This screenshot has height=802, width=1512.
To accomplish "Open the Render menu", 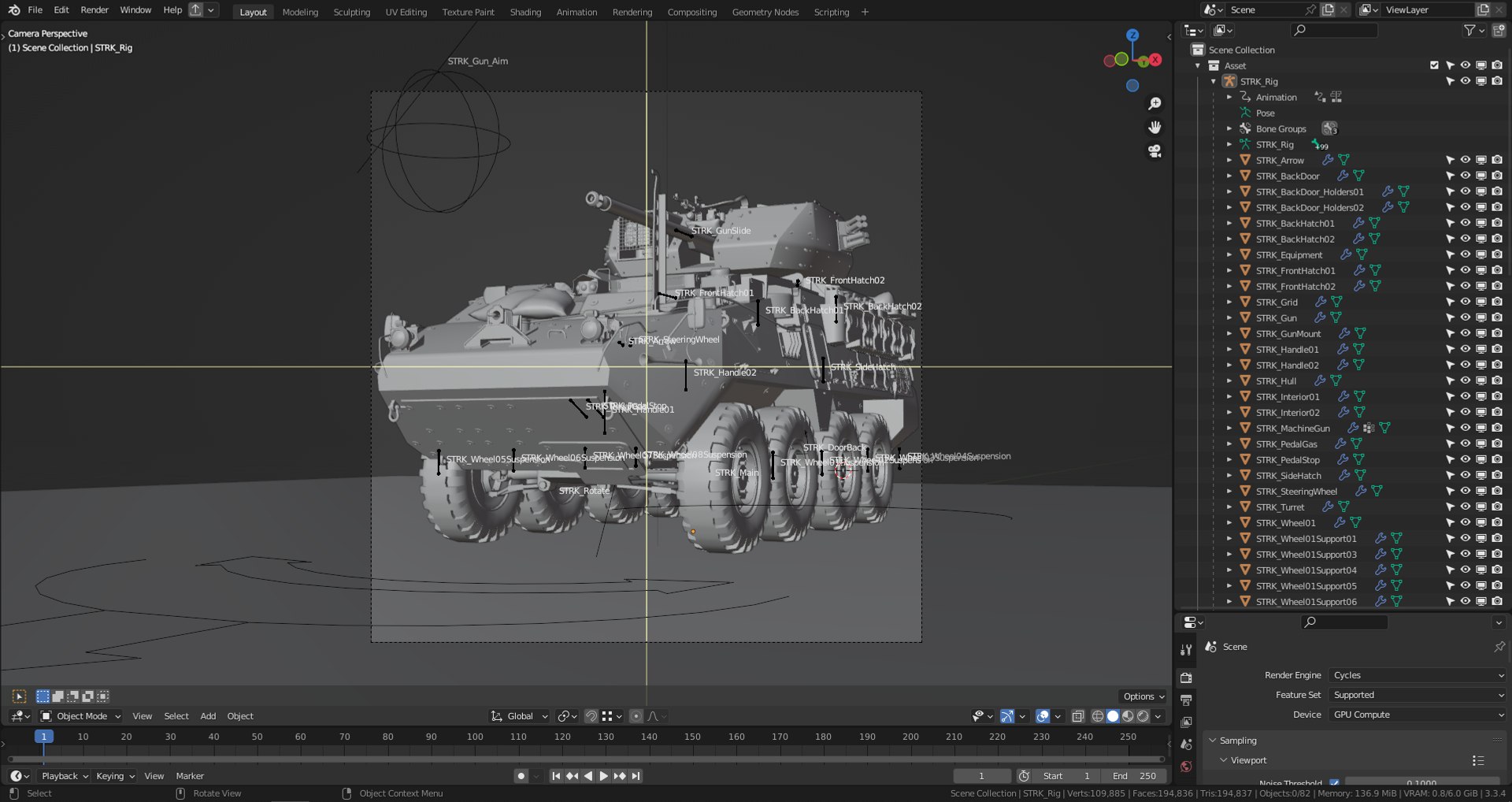I will tap(94, 10).
